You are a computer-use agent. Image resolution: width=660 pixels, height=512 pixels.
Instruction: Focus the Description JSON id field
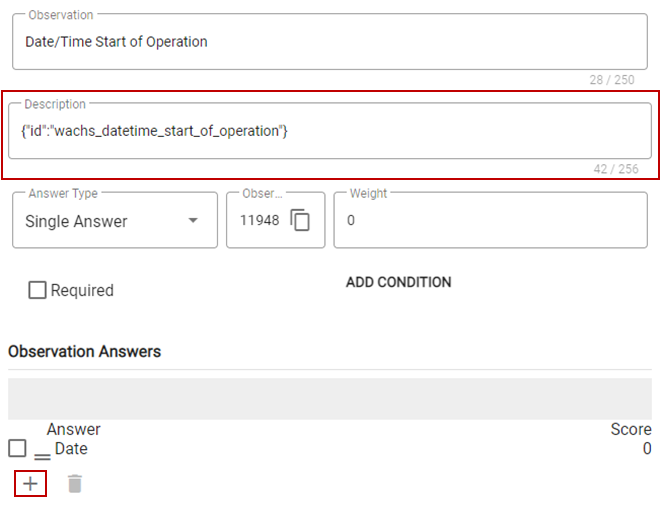pos(330,131)
